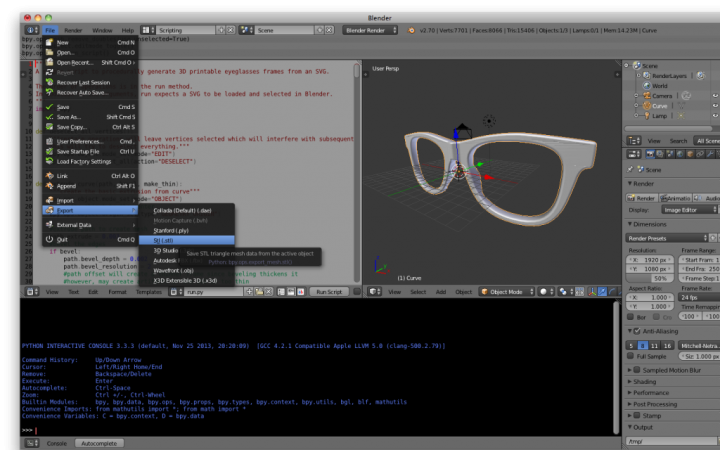Click the Lamp object icon in outliner
This screenshot has height=450, width=720.
(647, 116)
